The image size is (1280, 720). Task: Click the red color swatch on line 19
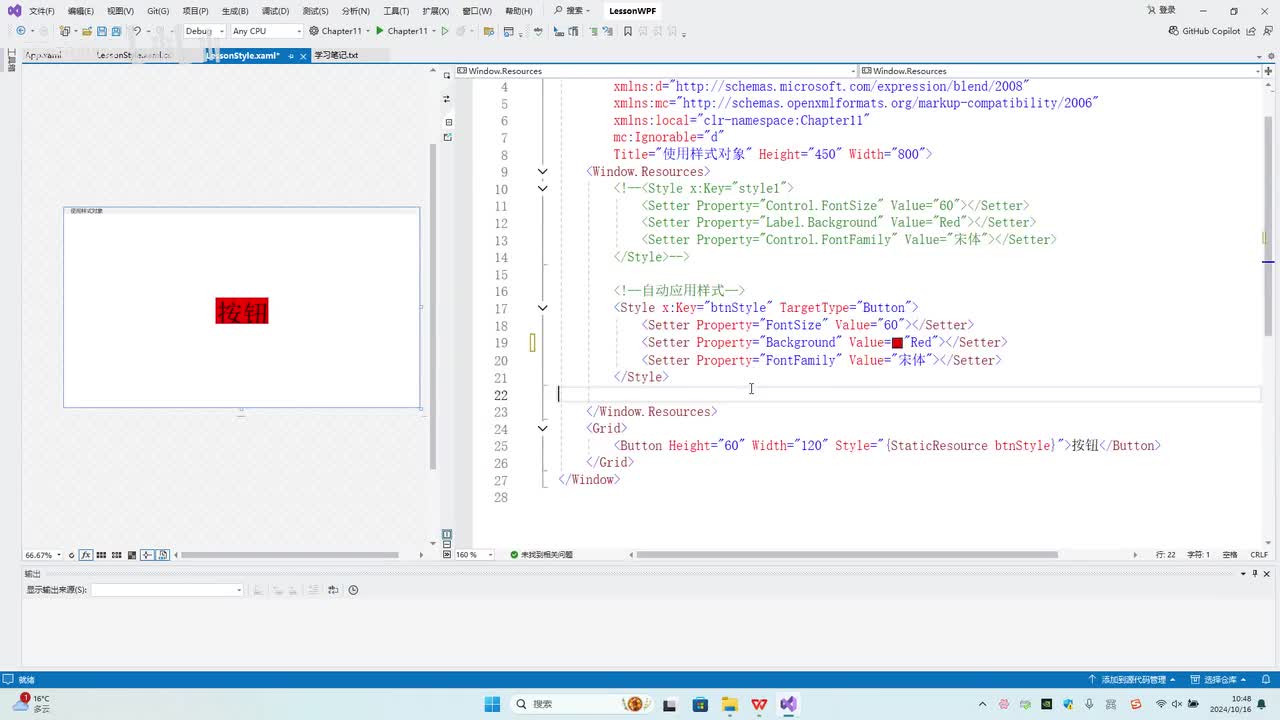[x=897, y=343]
